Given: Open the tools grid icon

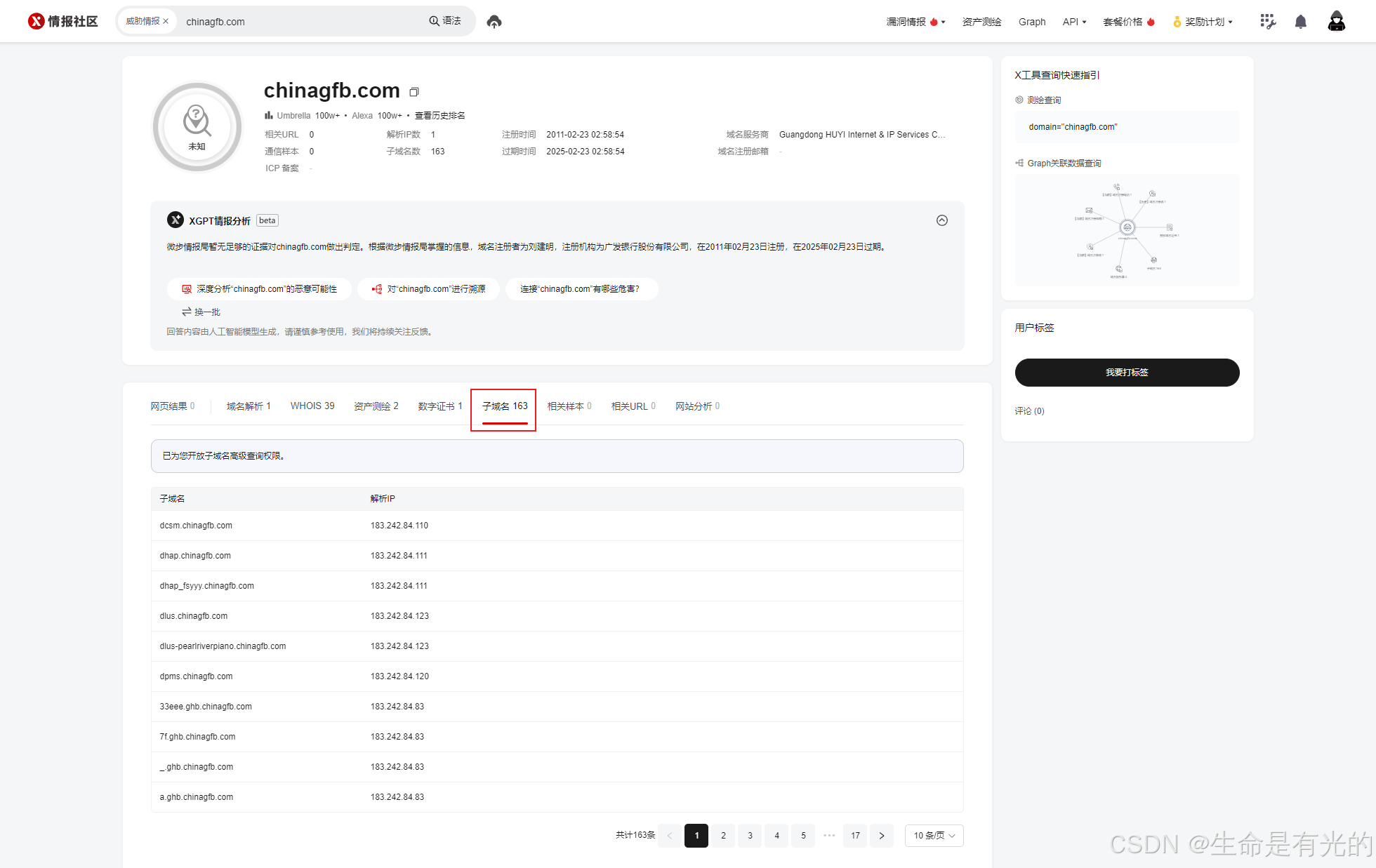Looking at the screenshot, I should [1267, 22].
